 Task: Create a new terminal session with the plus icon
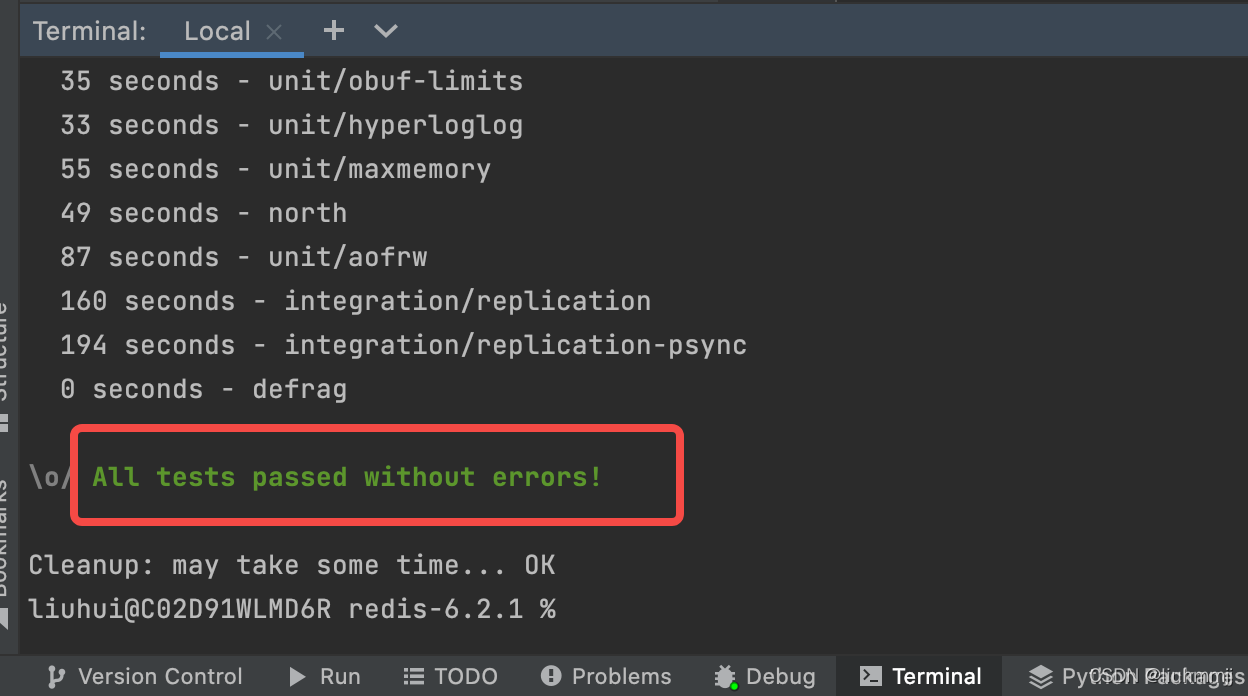pos(333,30)
